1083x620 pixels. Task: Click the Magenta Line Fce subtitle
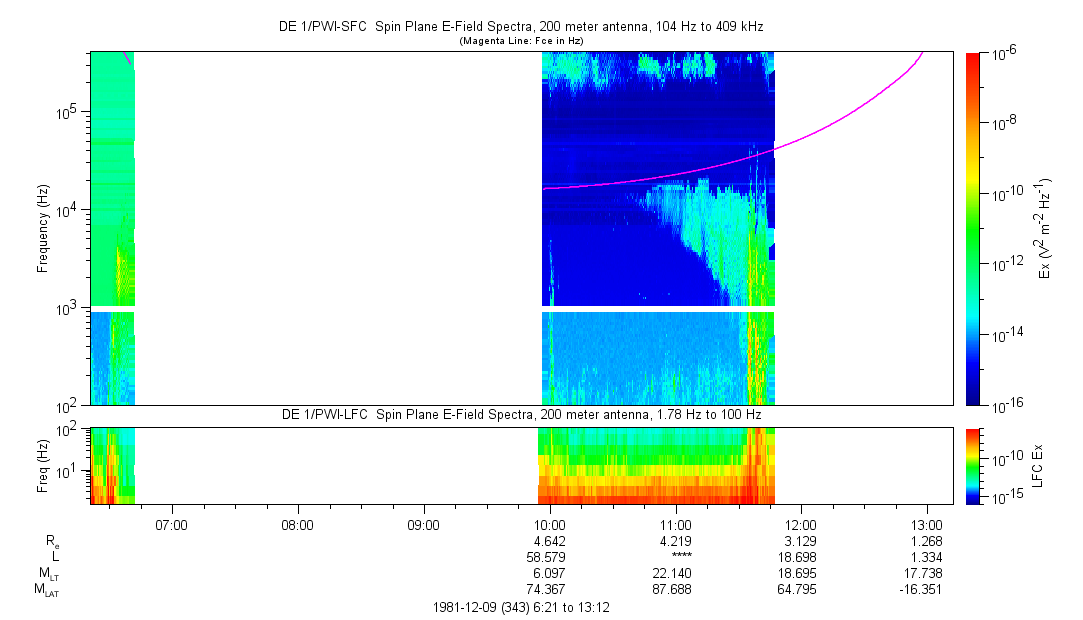(x=520, y=41)
